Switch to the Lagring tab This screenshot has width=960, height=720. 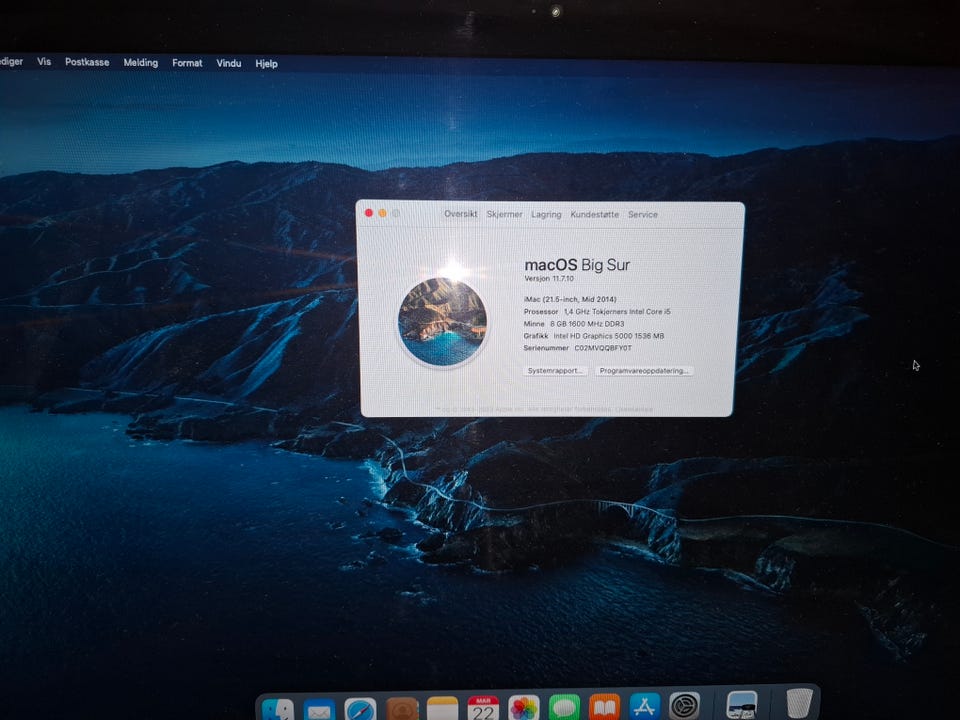point(546,214)
